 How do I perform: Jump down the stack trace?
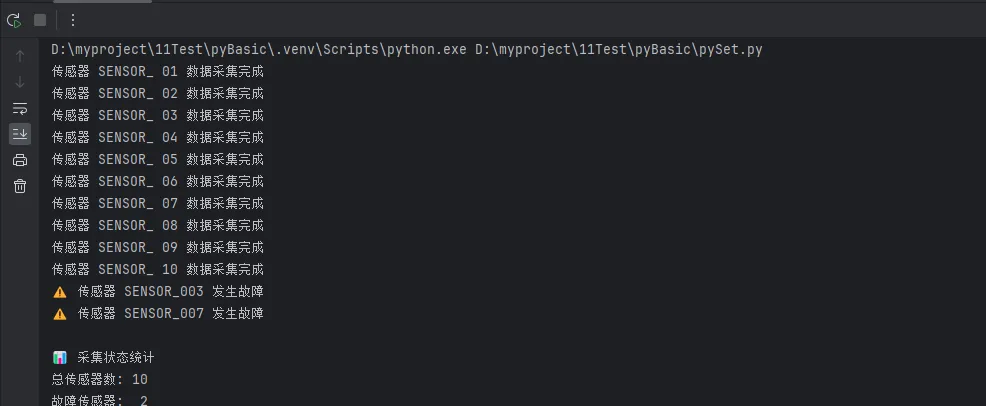click(20, 82)
